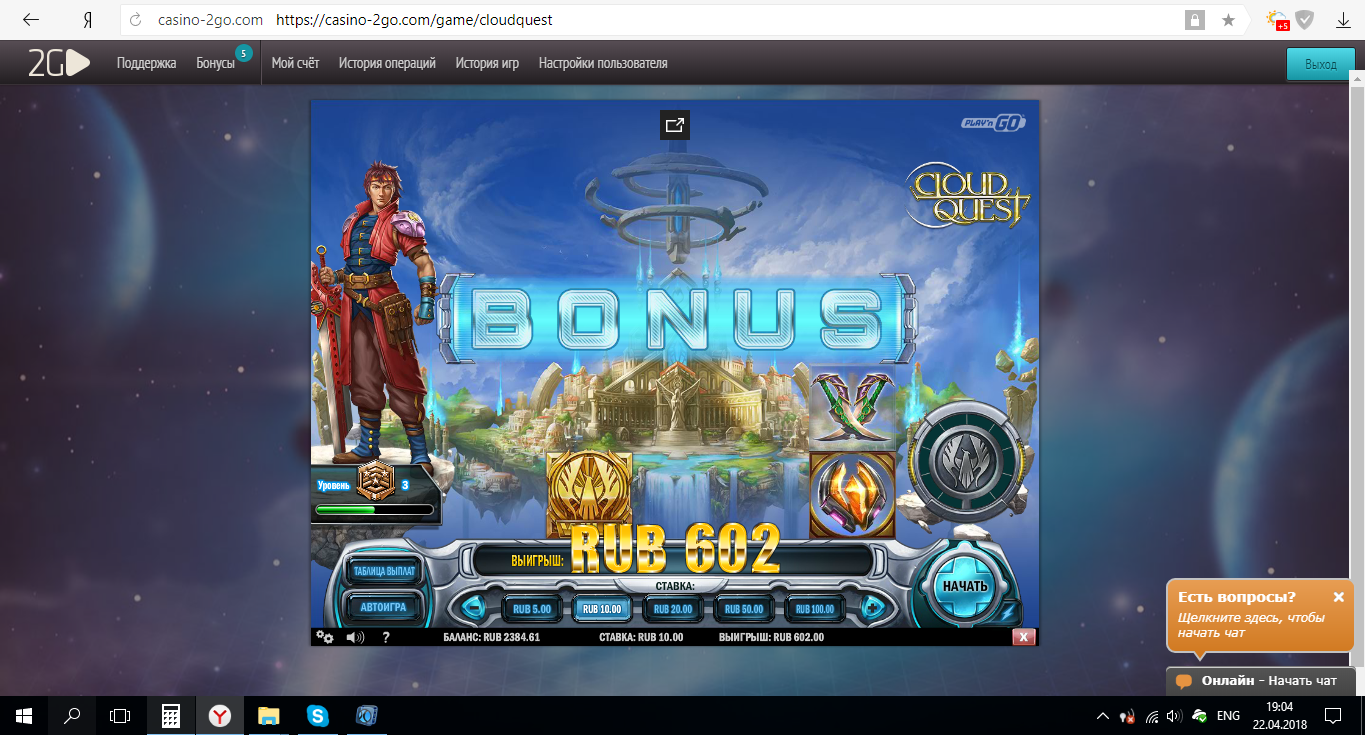Open the ТАБЛИЦА ВЫПЛАТ paytable

coord(383,570)
